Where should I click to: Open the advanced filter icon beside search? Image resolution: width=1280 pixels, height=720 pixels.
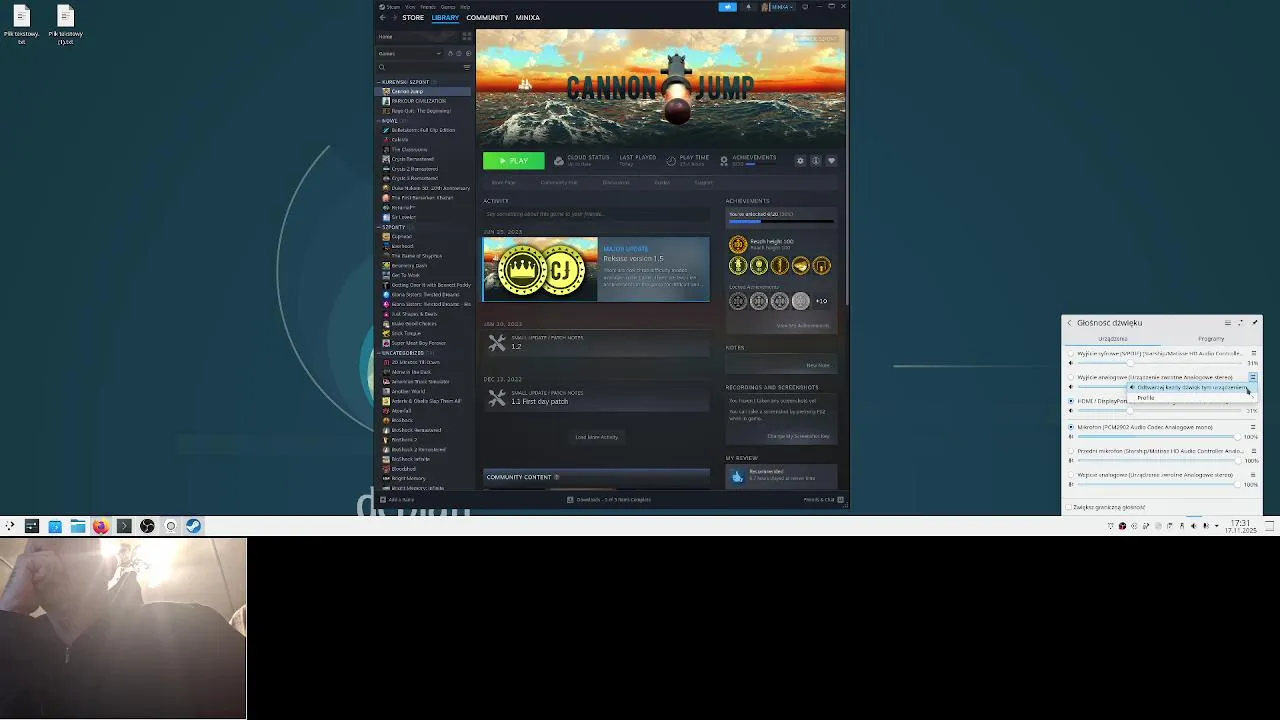pyautogui.click(x=467, y=67)
